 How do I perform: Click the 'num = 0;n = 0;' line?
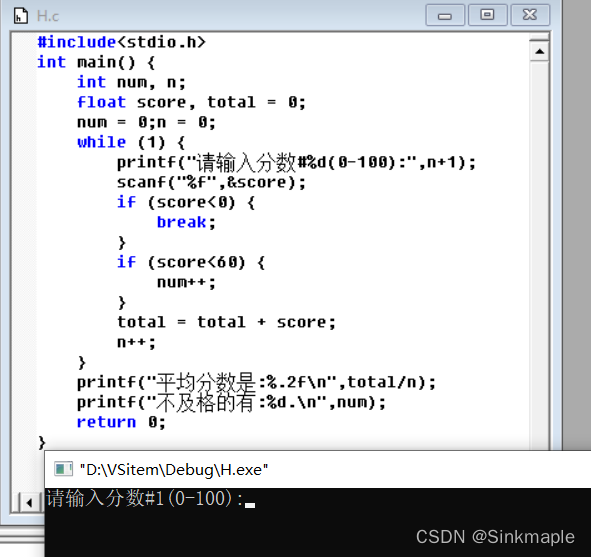pos(146,122)
